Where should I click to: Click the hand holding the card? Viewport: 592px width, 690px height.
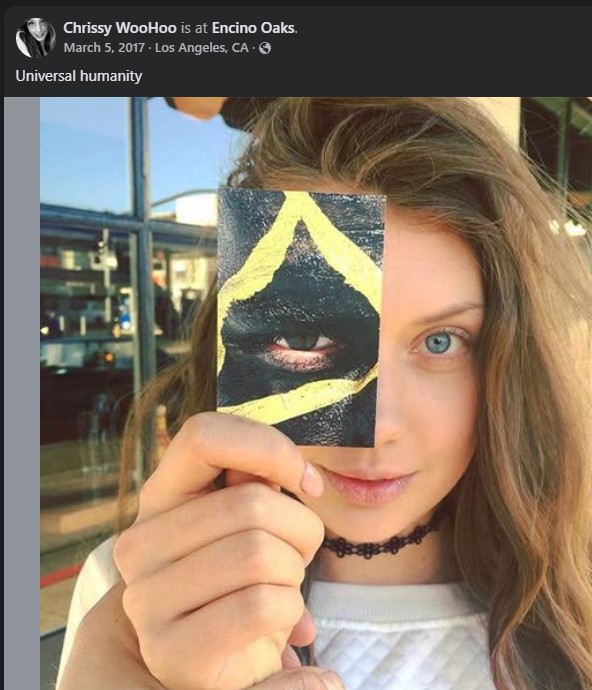(220, 550)
